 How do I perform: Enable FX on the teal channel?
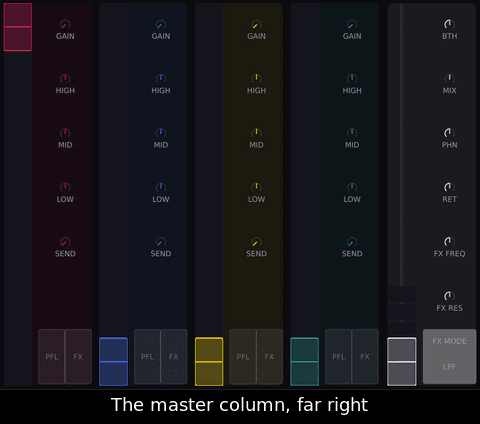[365, 357]
